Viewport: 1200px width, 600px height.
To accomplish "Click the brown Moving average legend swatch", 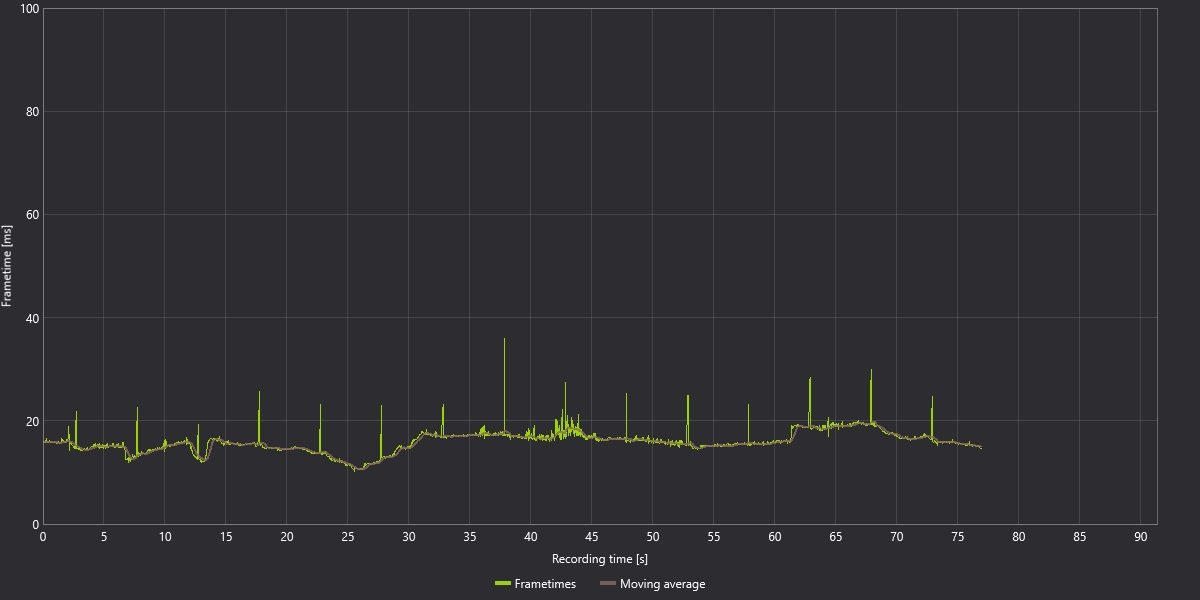I will (x=607, y=584).
